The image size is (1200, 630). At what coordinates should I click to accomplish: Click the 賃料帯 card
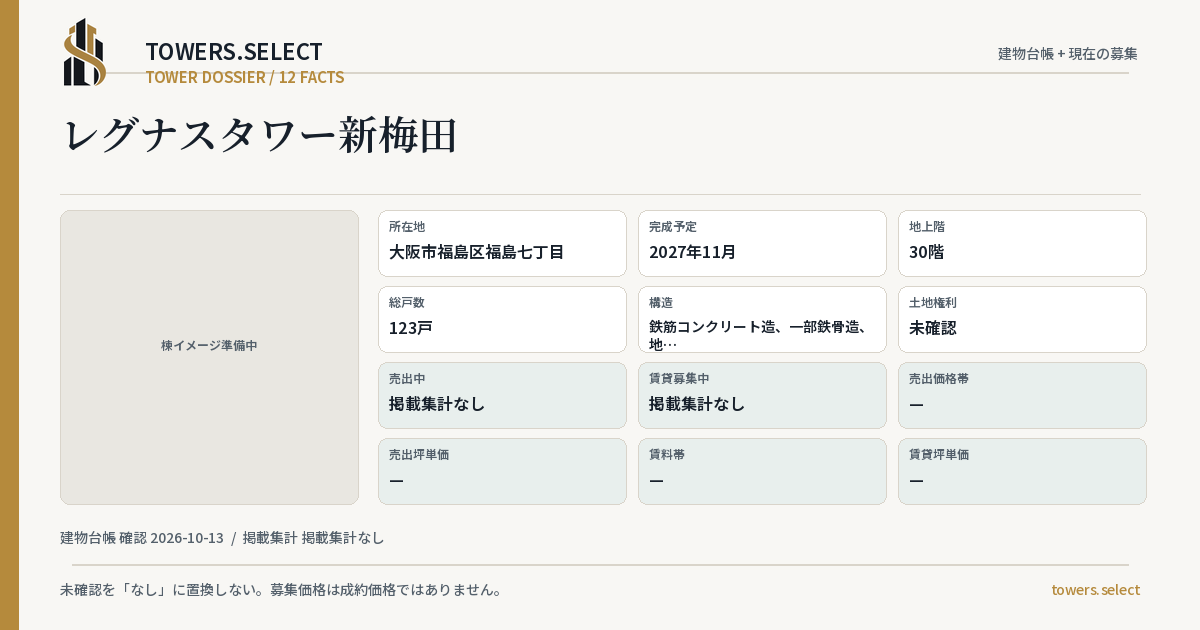pyautogui.click(x=762, y=471)
